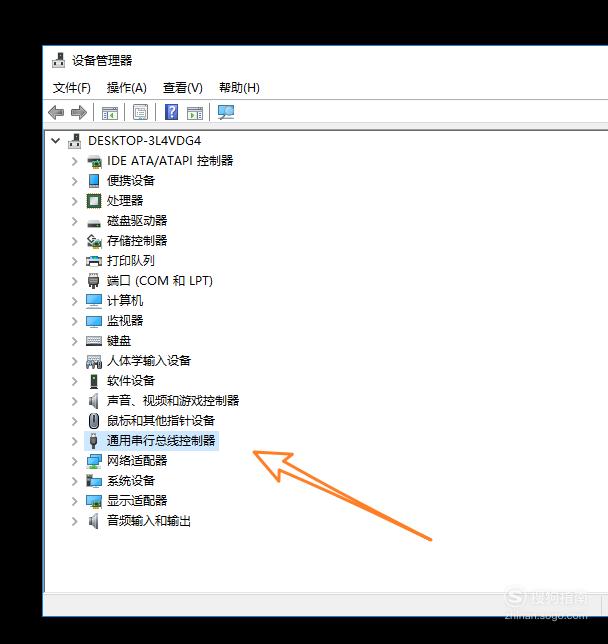Viewport: 608px width, 644px height.
Task: Select the 音频输入和输出 label
Action: click(x=149, y=521)
